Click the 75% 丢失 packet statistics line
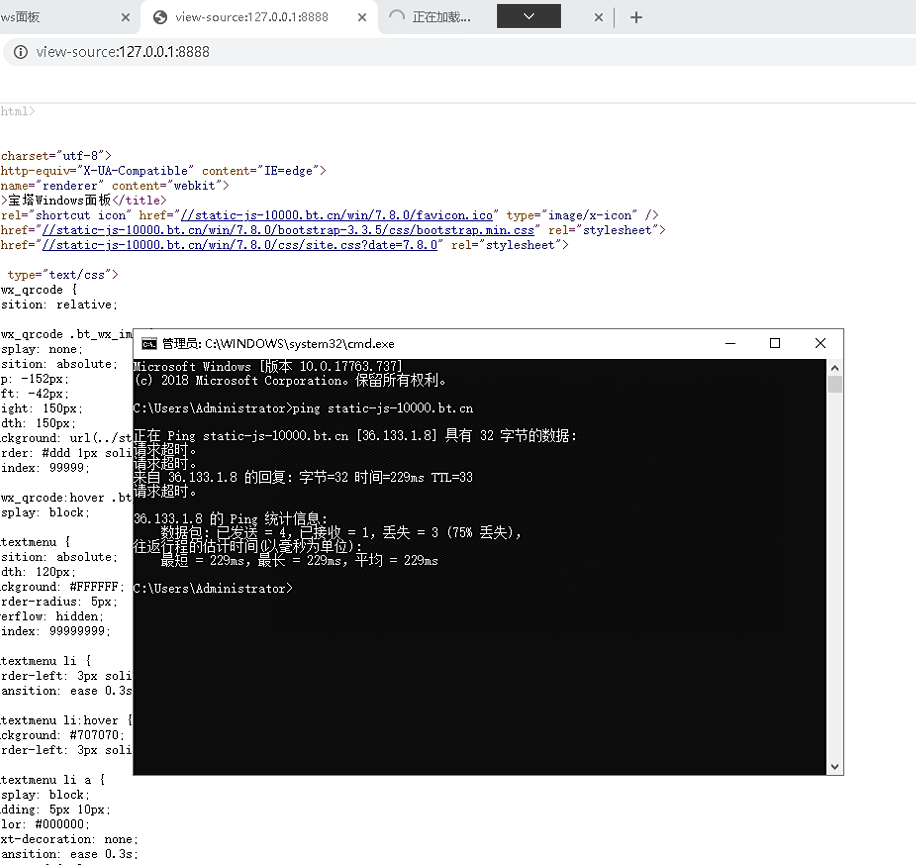Image resolution: width=916 pixels, height=865 pixels. [341, 532]
